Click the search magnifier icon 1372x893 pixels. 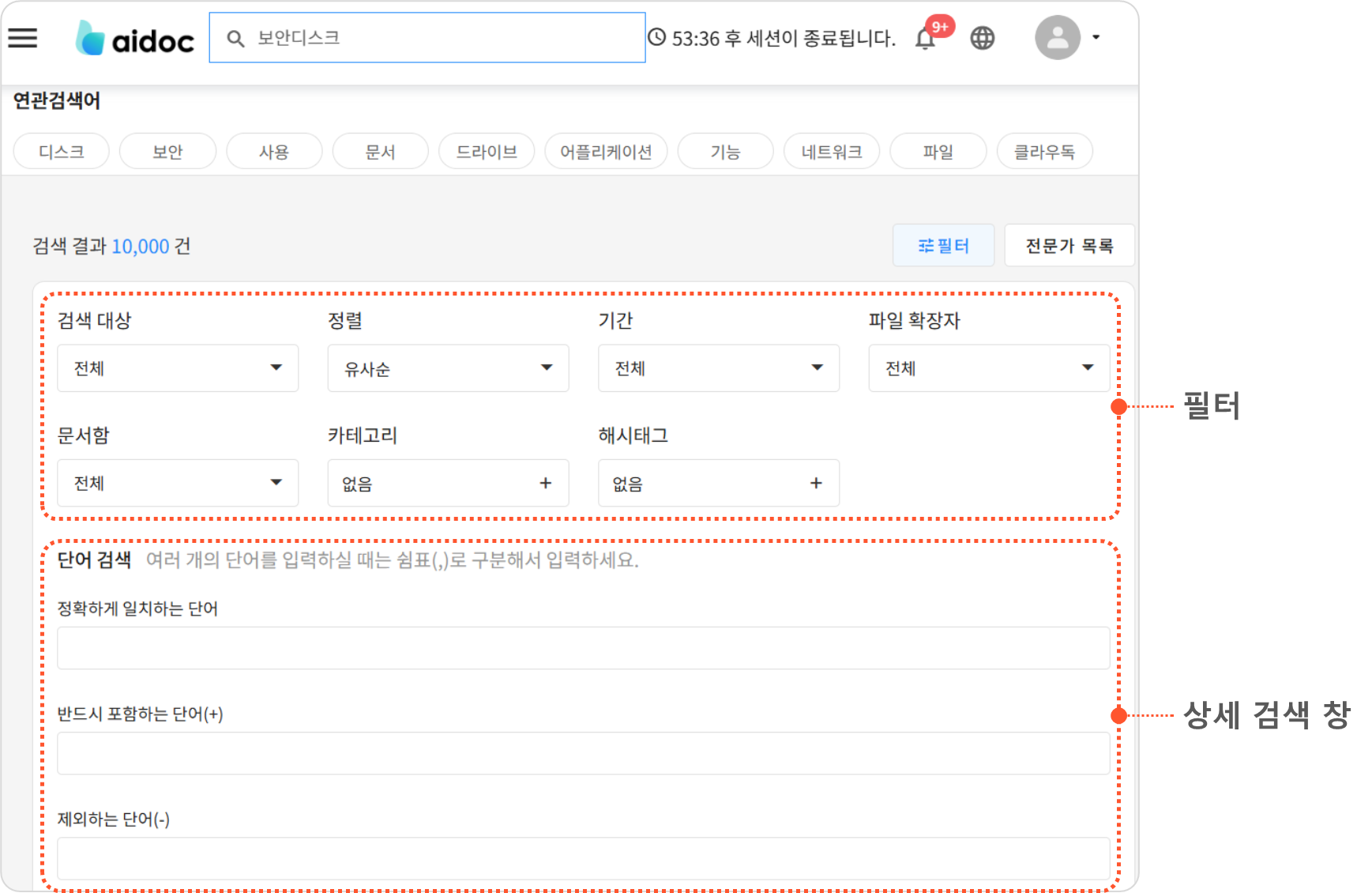click(235, 38)
